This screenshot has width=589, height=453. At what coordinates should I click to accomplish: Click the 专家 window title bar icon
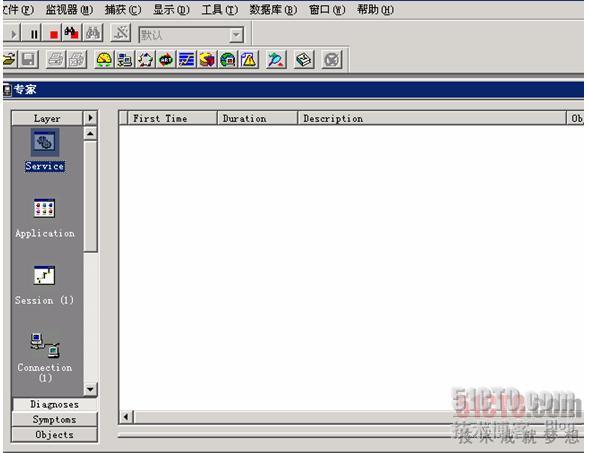7,89
